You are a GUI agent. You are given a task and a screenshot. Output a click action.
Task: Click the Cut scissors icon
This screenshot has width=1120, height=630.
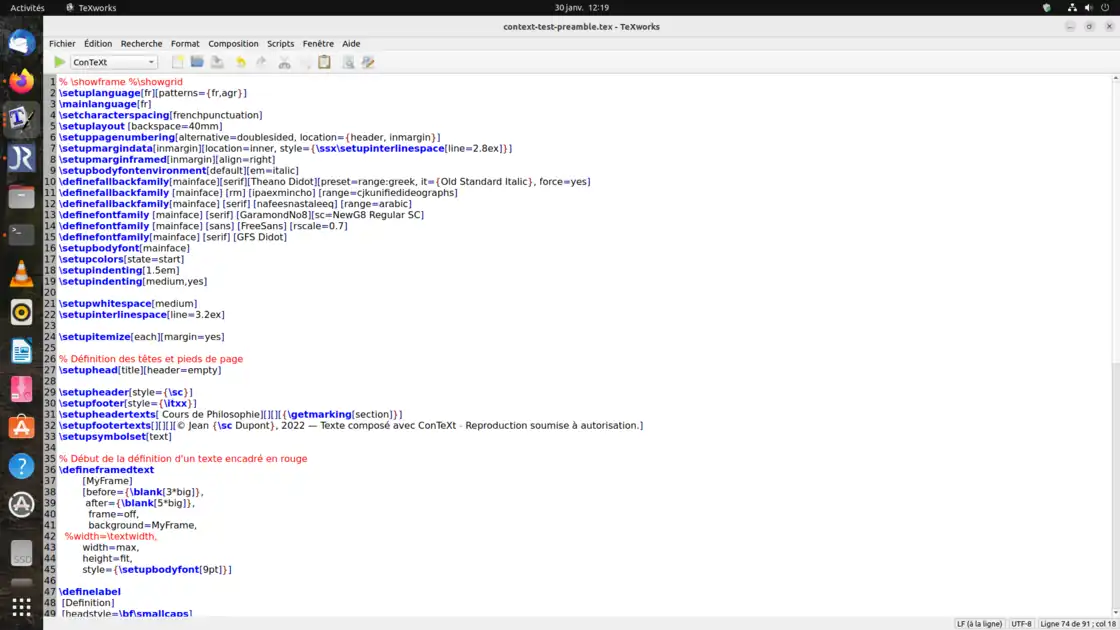point(284,62)
